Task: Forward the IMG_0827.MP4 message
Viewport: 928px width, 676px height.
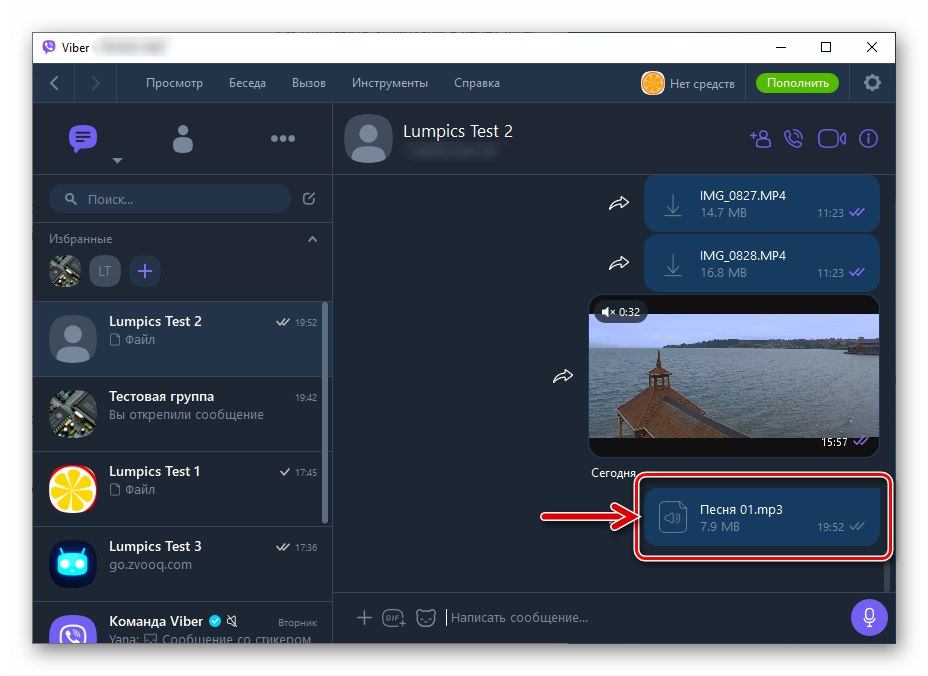Action: tap(618, 203)
